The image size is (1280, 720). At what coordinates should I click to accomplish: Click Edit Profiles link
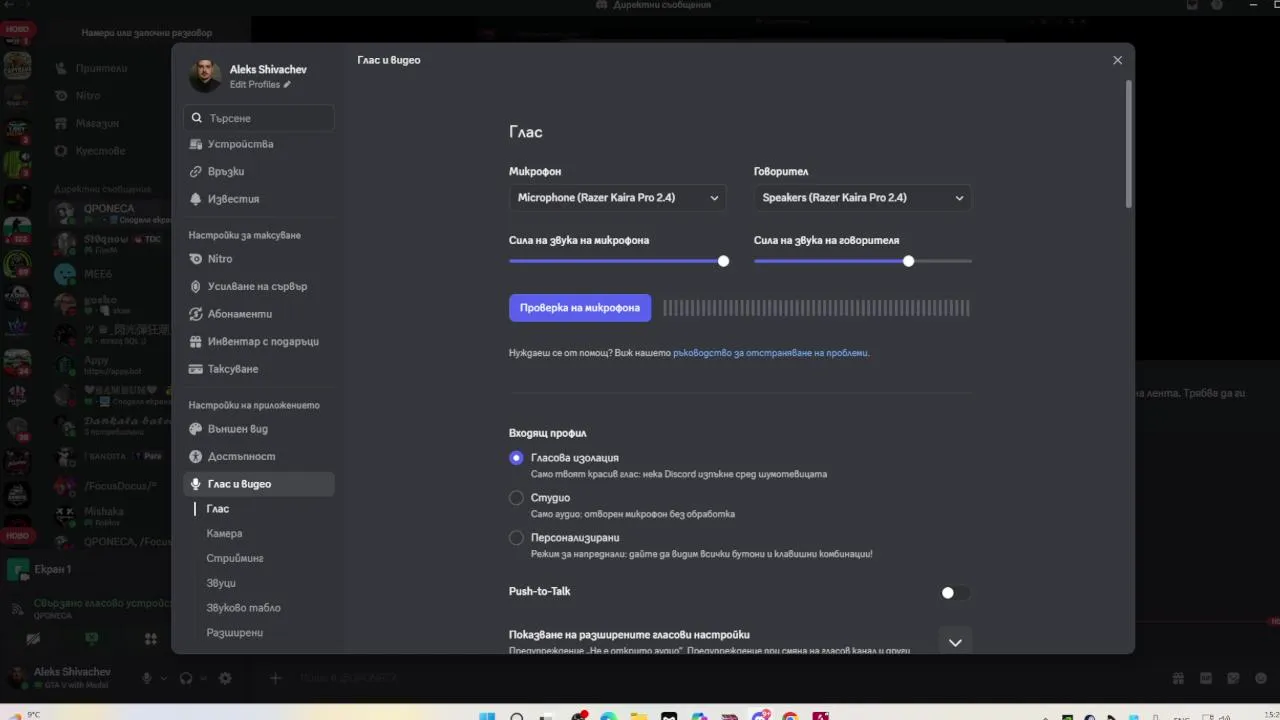coord(260,85)
